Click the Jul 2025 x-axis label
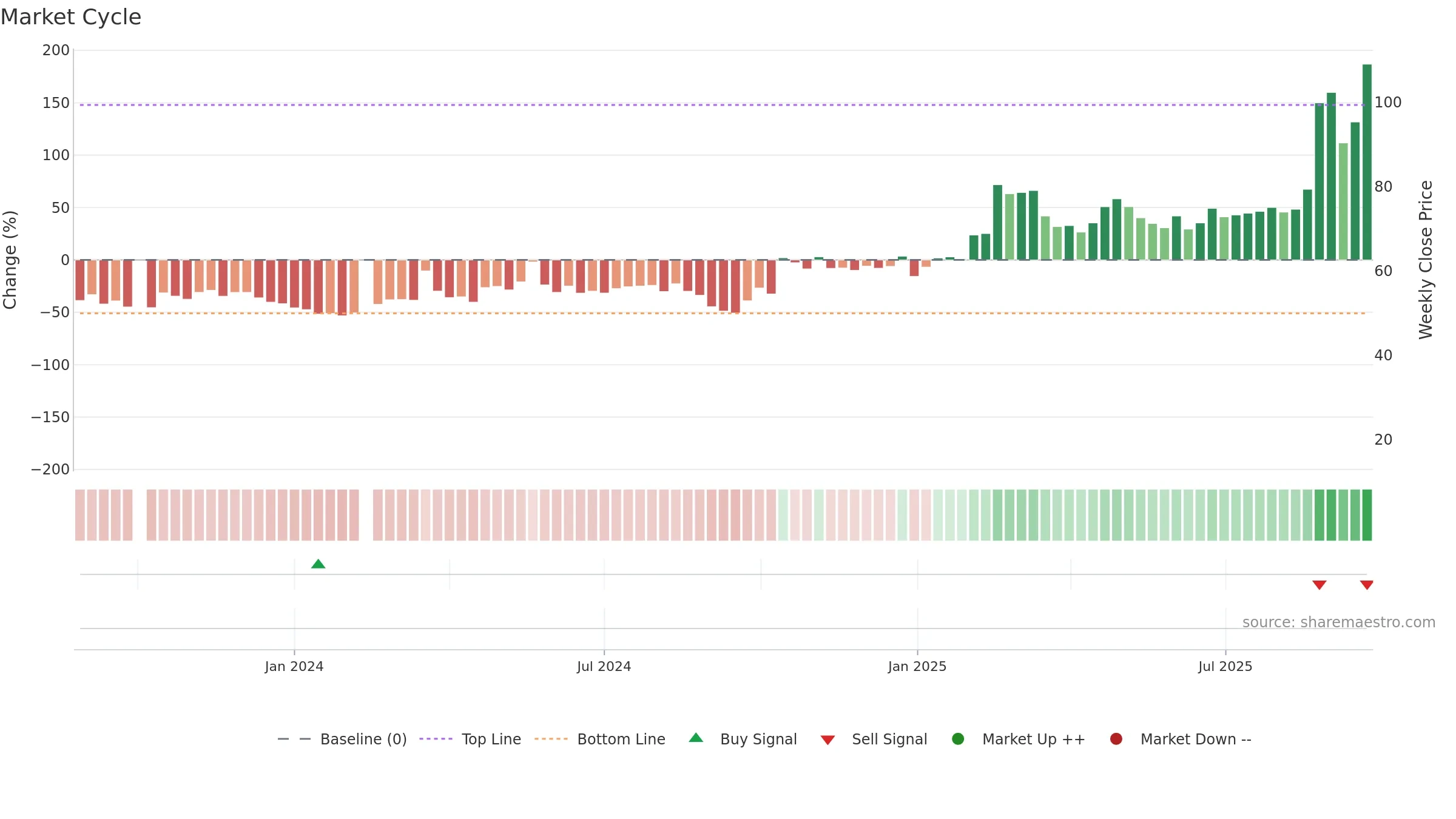1456x819 pixels. tap(1225, 667)
